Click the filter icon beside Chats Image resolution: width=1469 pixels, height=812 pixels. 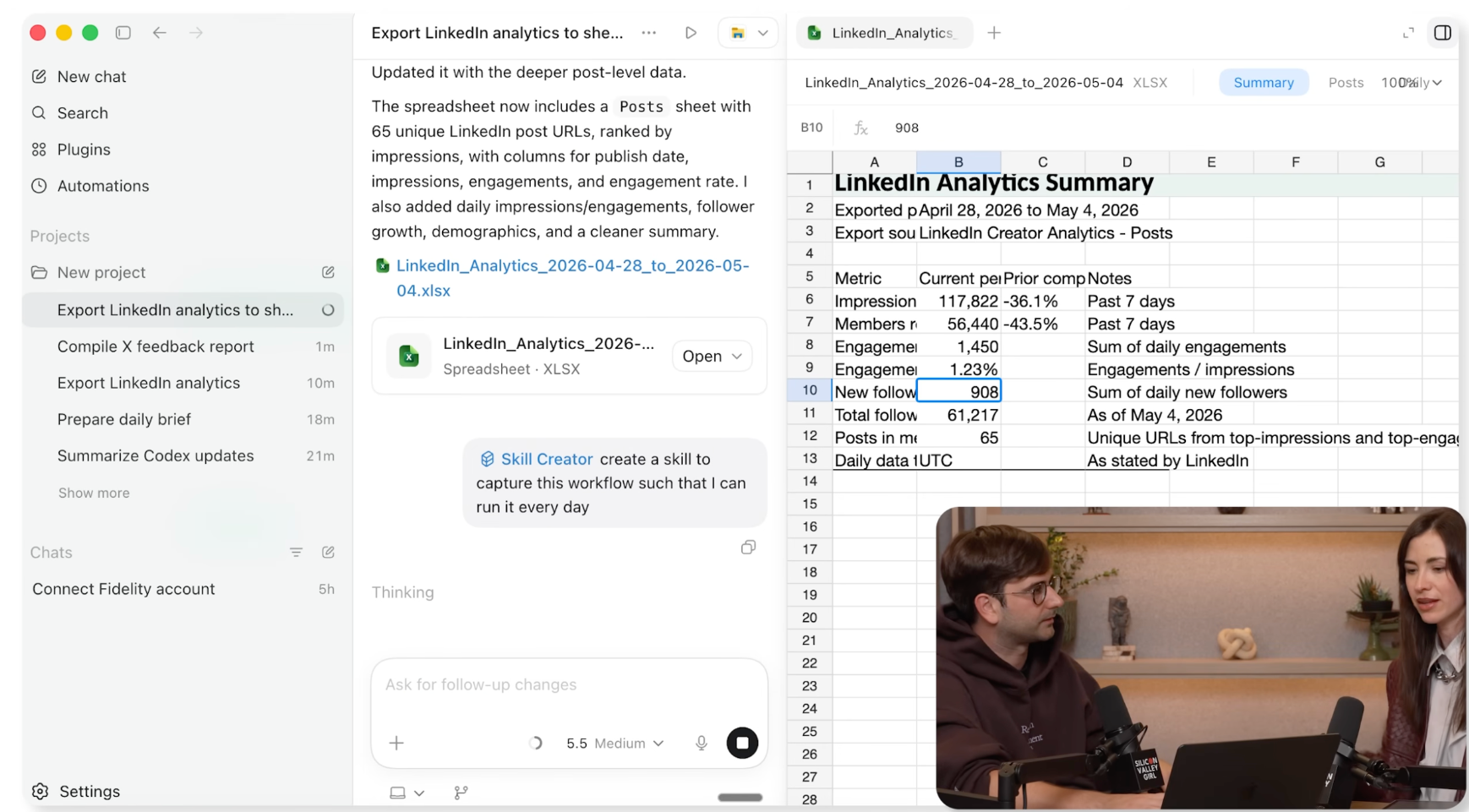[x=296, y=553]
